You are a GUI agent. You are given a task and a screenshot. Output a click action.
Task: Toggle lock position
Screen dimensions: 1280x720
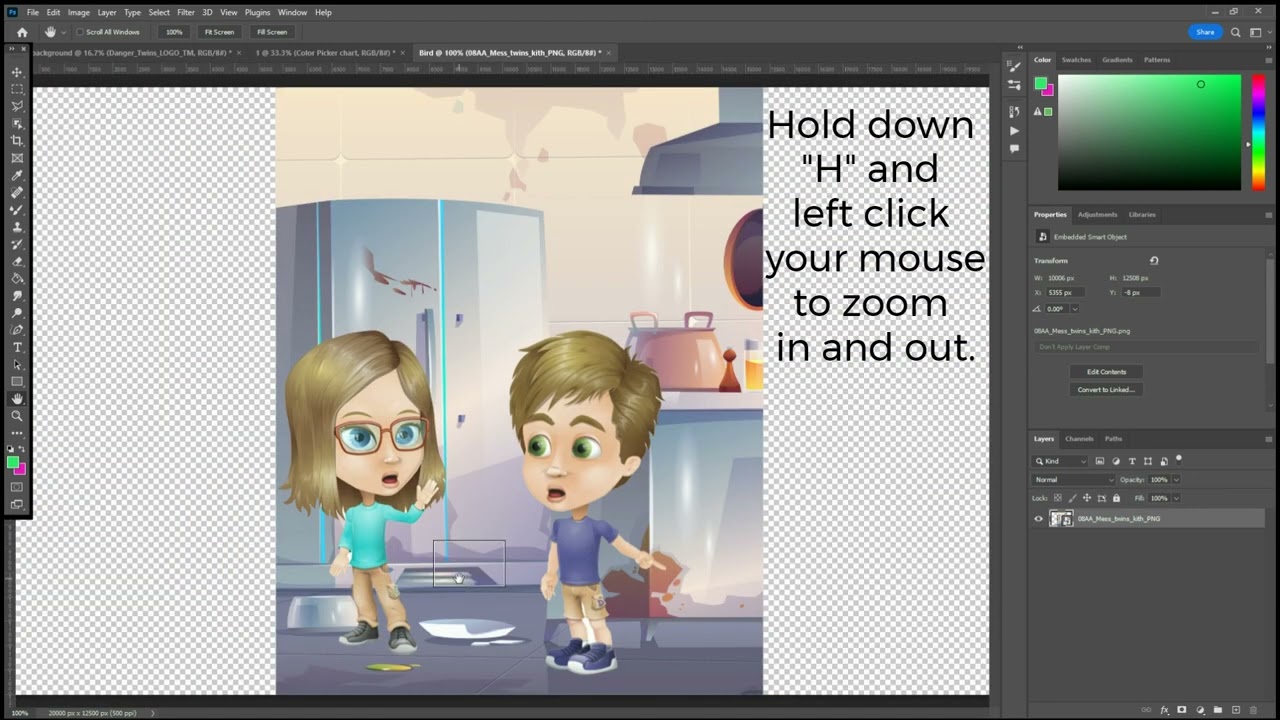(1087, 498)
